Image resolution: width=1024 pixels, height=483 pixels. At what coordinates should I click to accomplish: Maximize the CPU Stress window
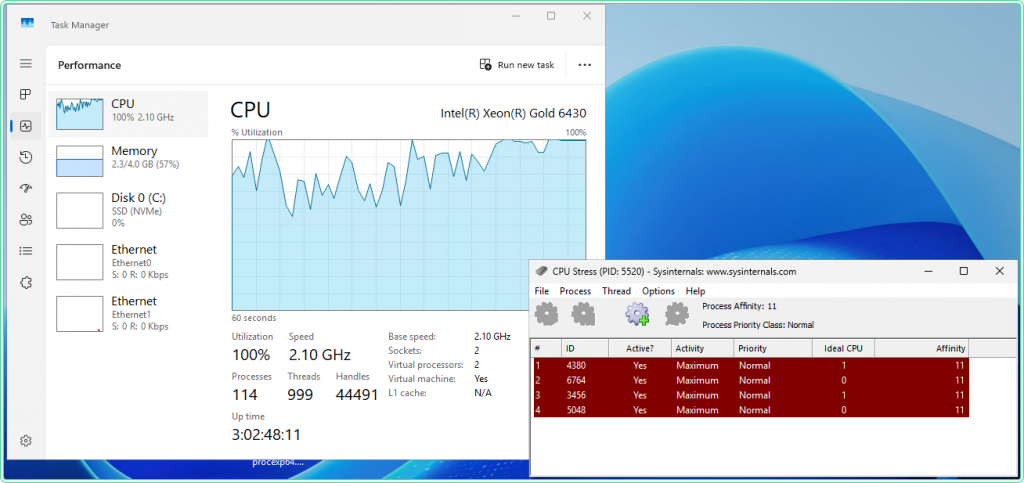click(x=963, y=271)
